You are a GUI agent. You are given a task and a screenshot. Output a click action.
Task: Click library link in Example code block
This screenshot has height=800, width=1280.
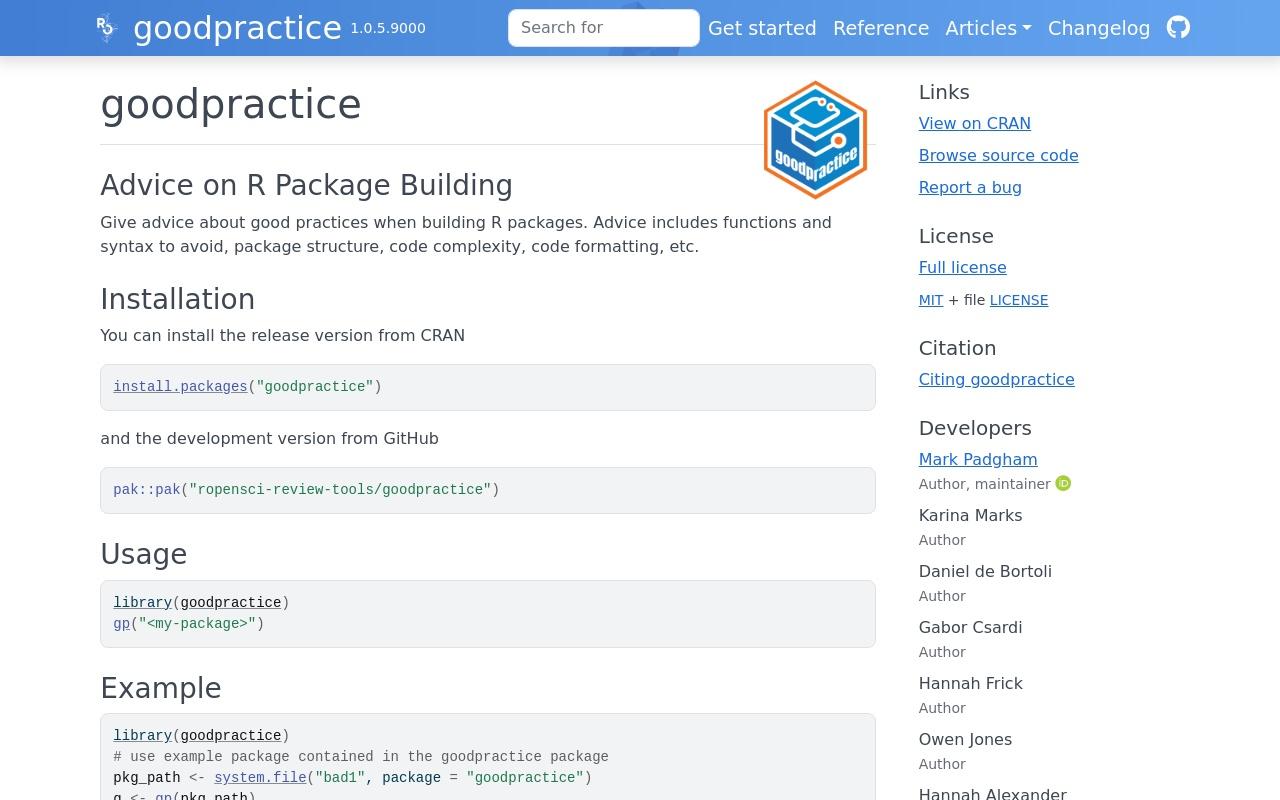[142, 736]
